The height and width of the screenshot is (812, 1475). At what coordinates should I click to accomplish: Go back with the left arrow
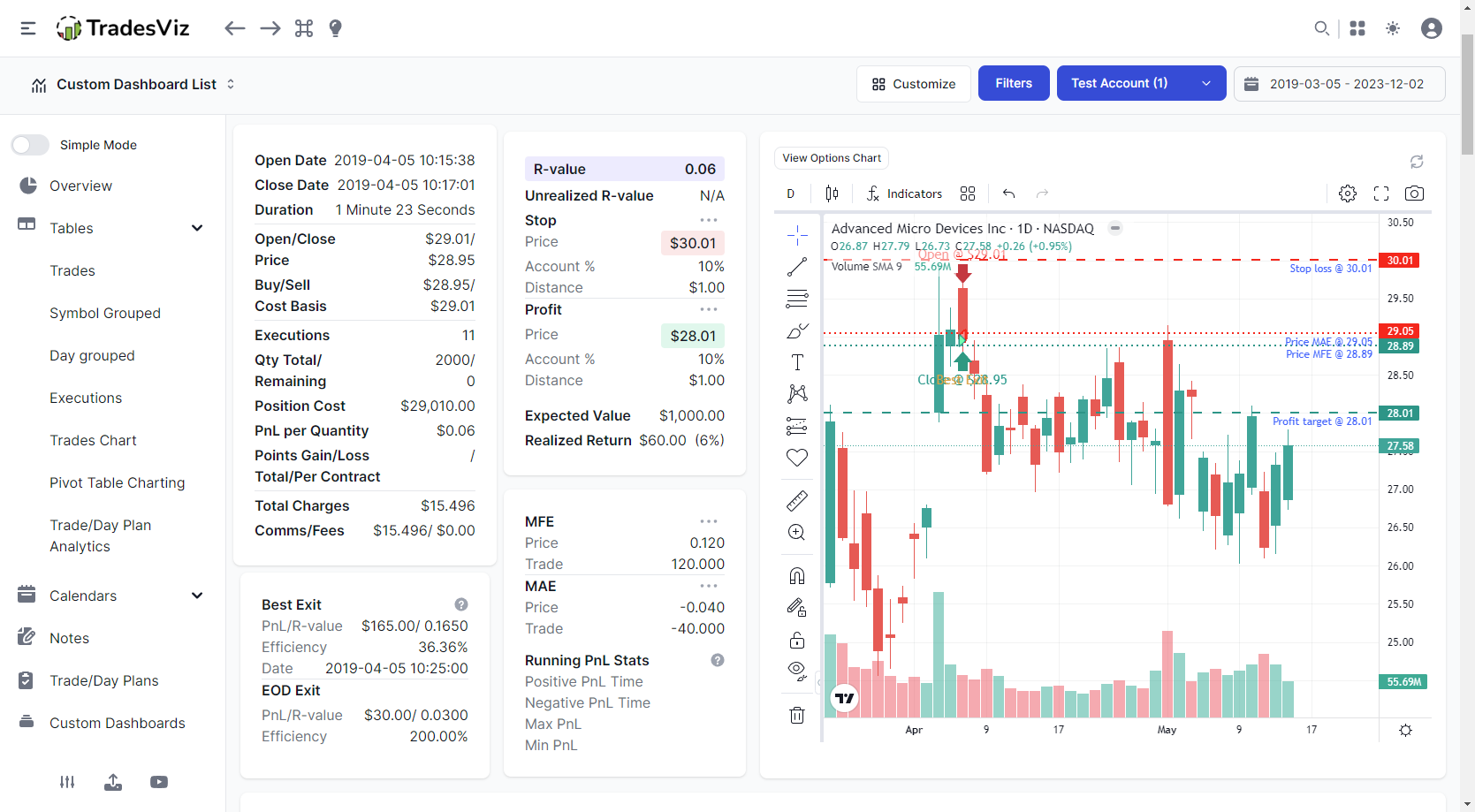tap(234, 28)
